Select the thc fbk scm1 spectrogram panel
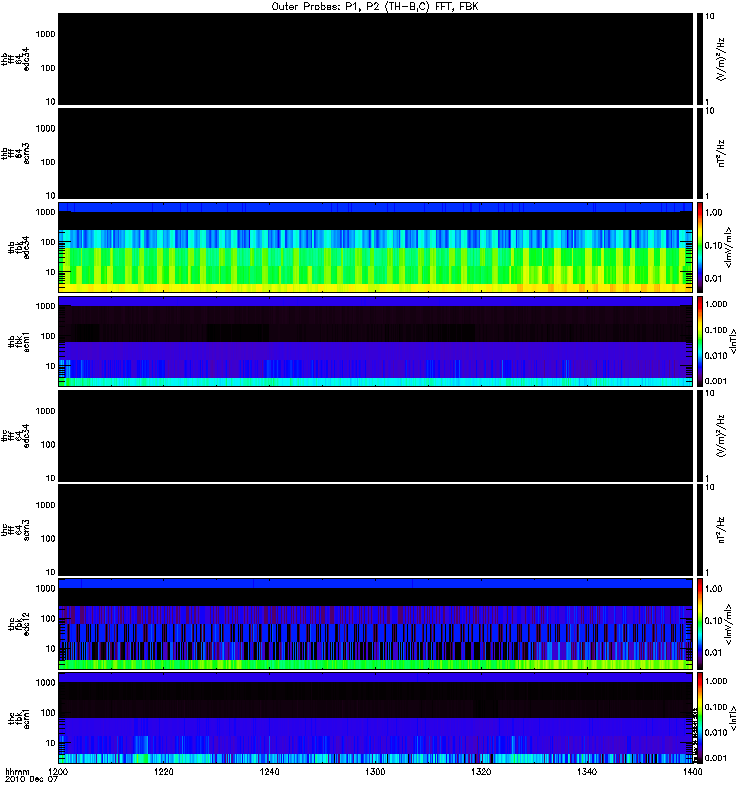 [x=375, y=718]
